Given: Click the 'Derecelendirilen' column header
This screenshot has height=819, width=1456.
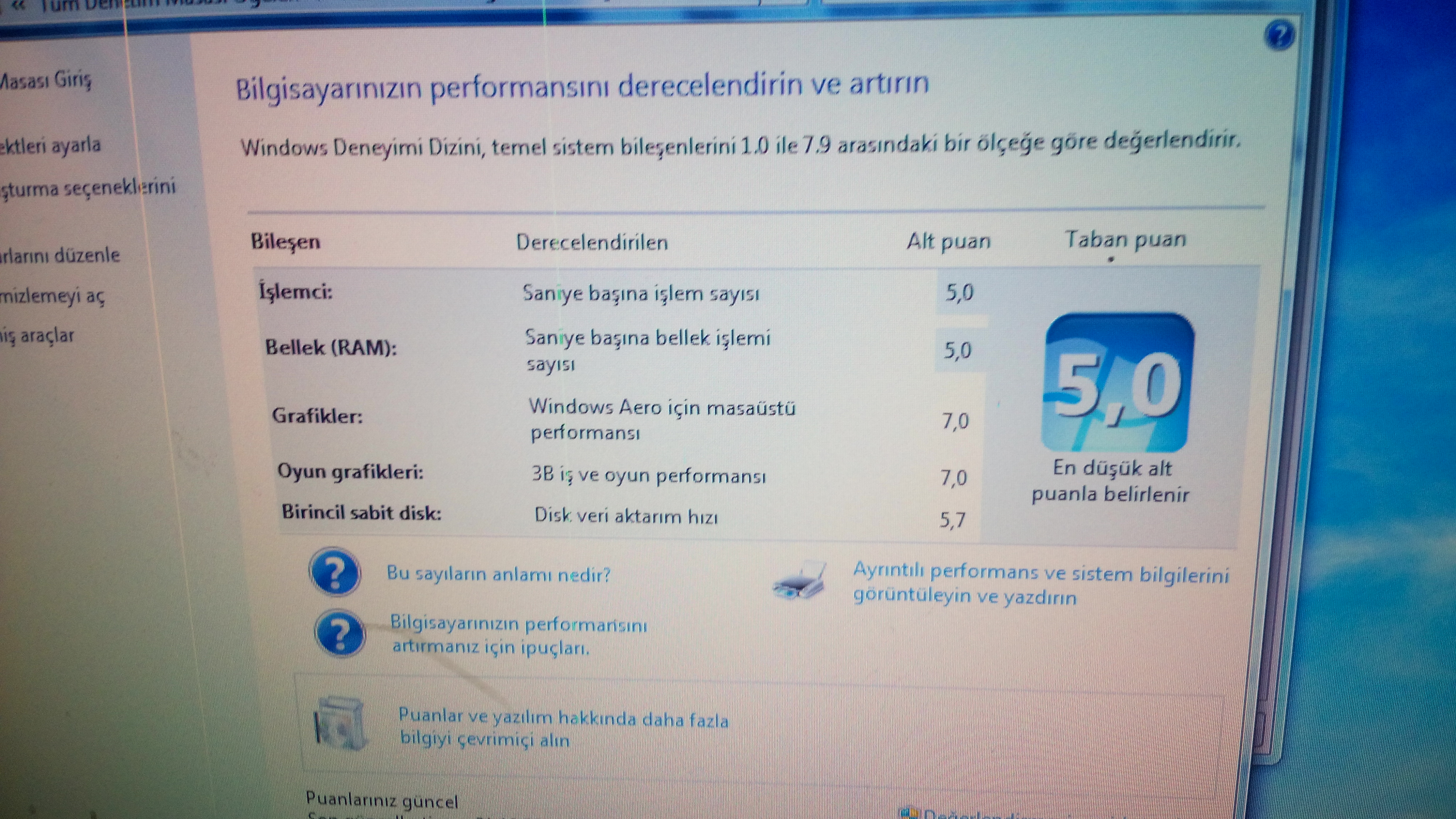Looking at the screenshot, I should pyautogui.click(x=592, y=242).
